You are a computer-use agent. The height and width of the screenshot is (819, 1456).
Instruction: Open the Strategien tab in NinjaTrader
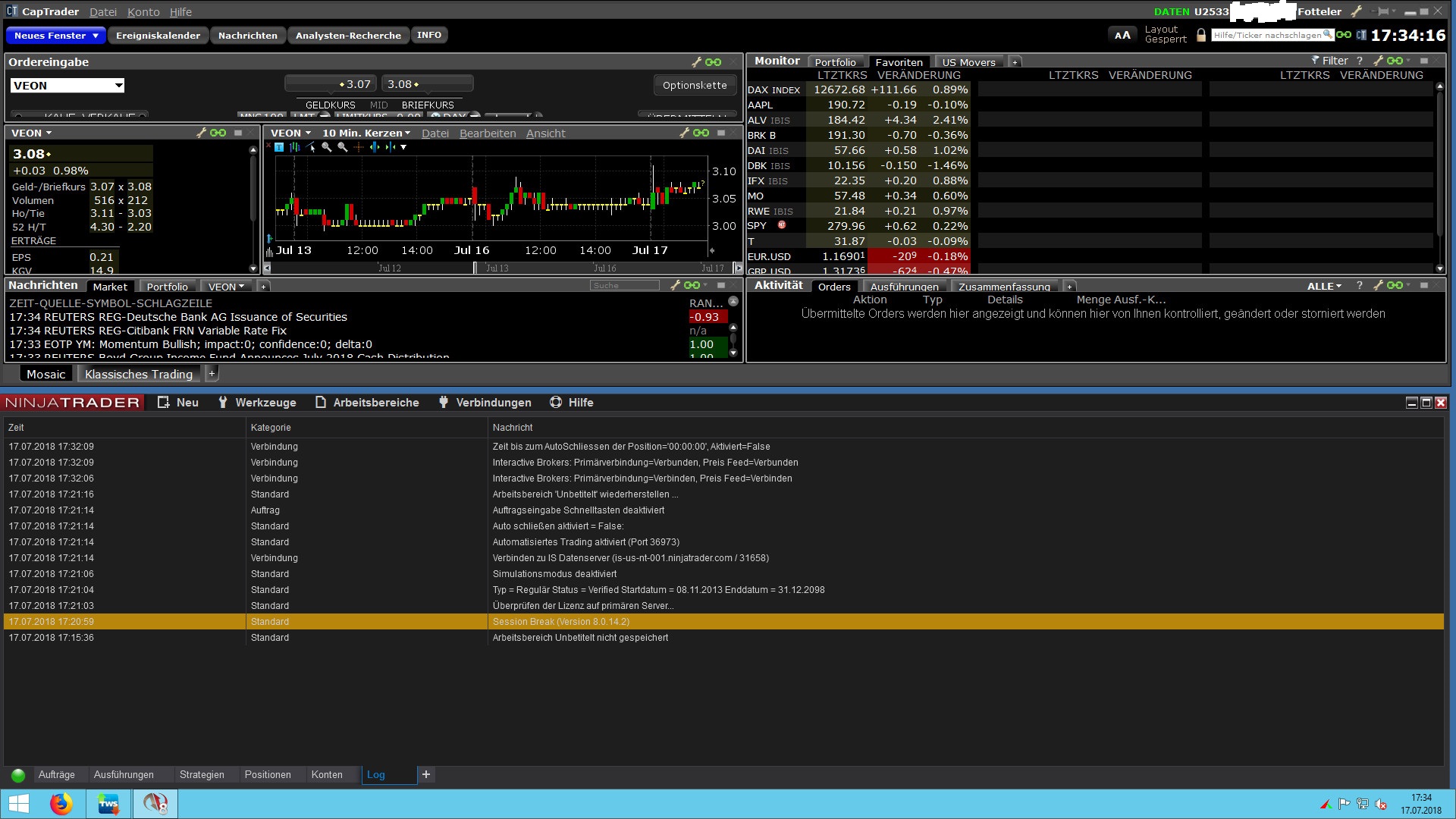[x=202, y=774]
